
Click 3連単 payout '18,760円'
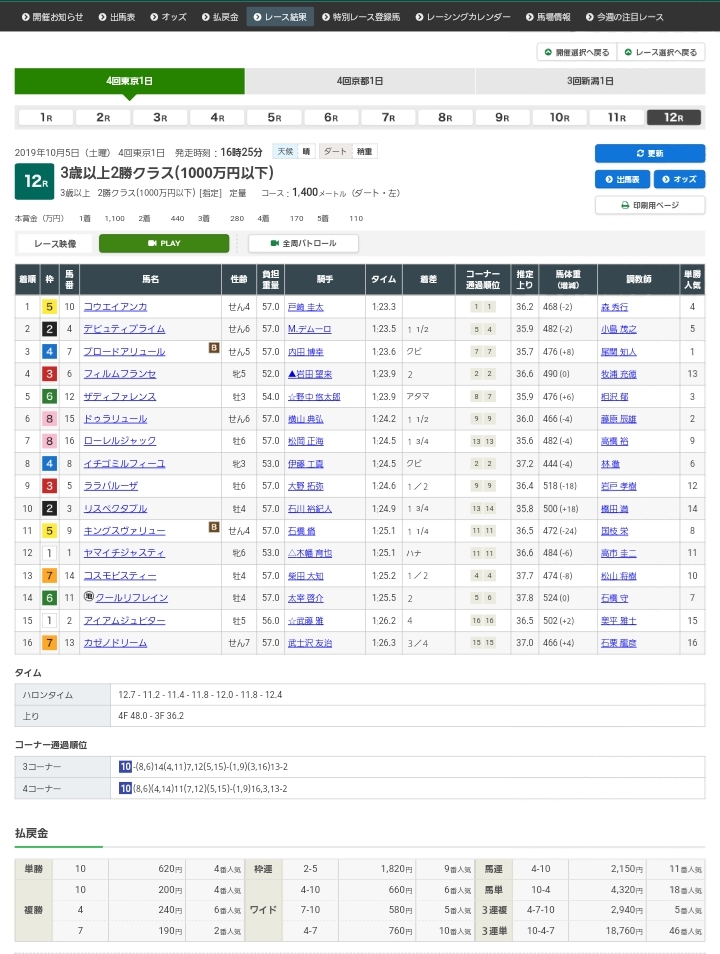[x=624, y=931]
